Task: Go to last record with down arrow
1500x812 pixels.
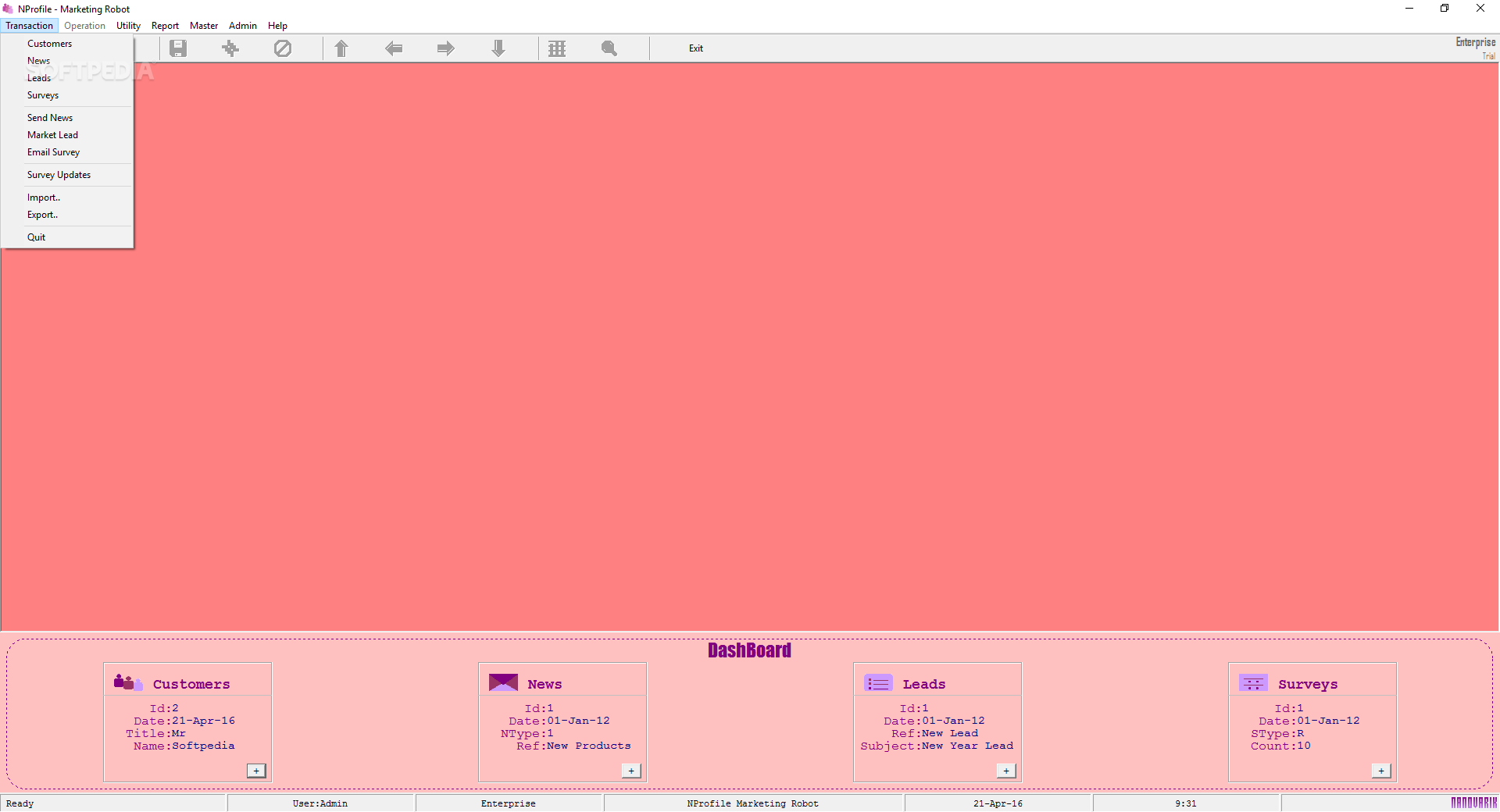Action: pyautogui.click(x=498, y=48)
